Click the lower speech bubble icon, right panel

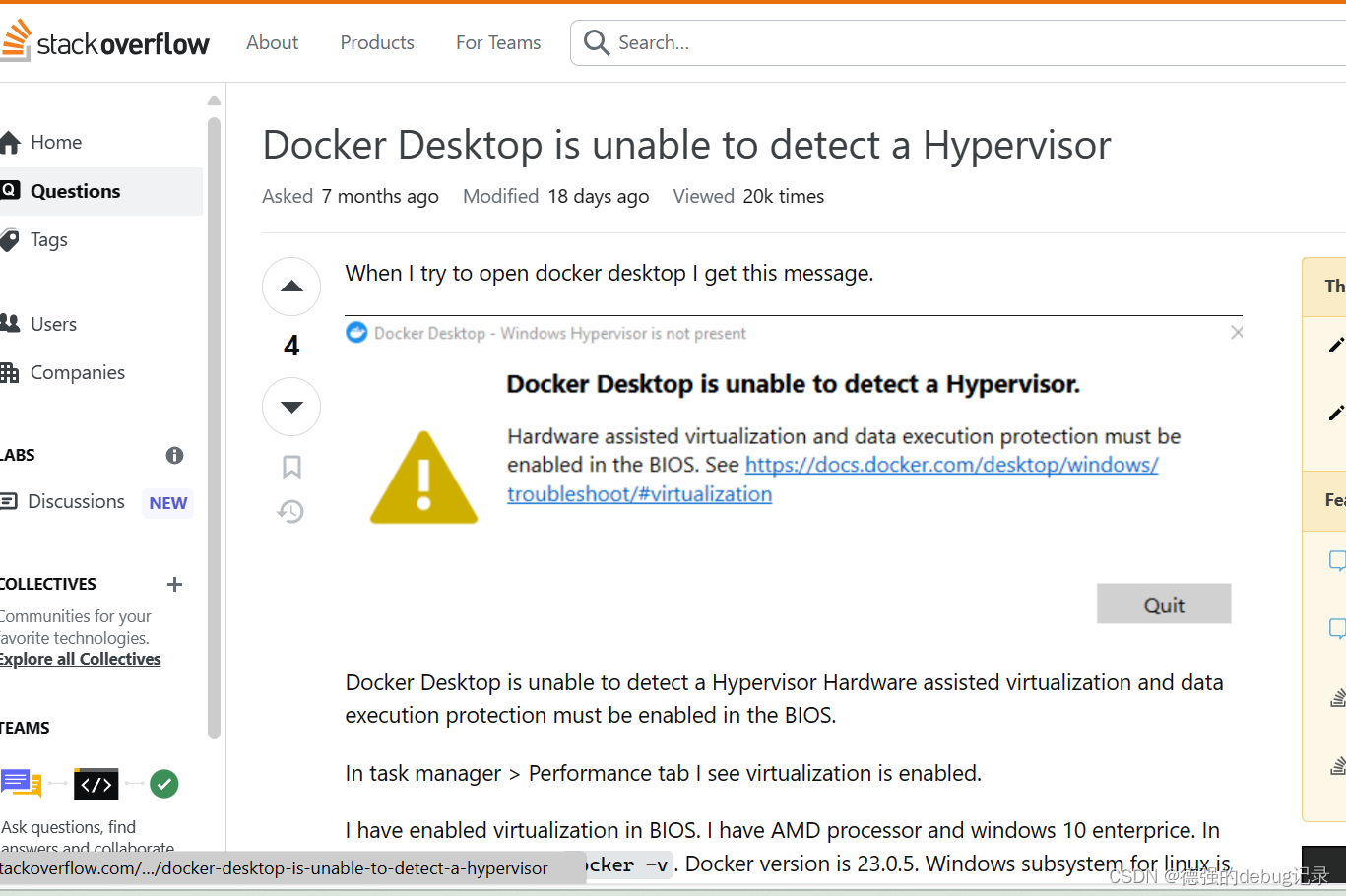(x=1337, y=628)
